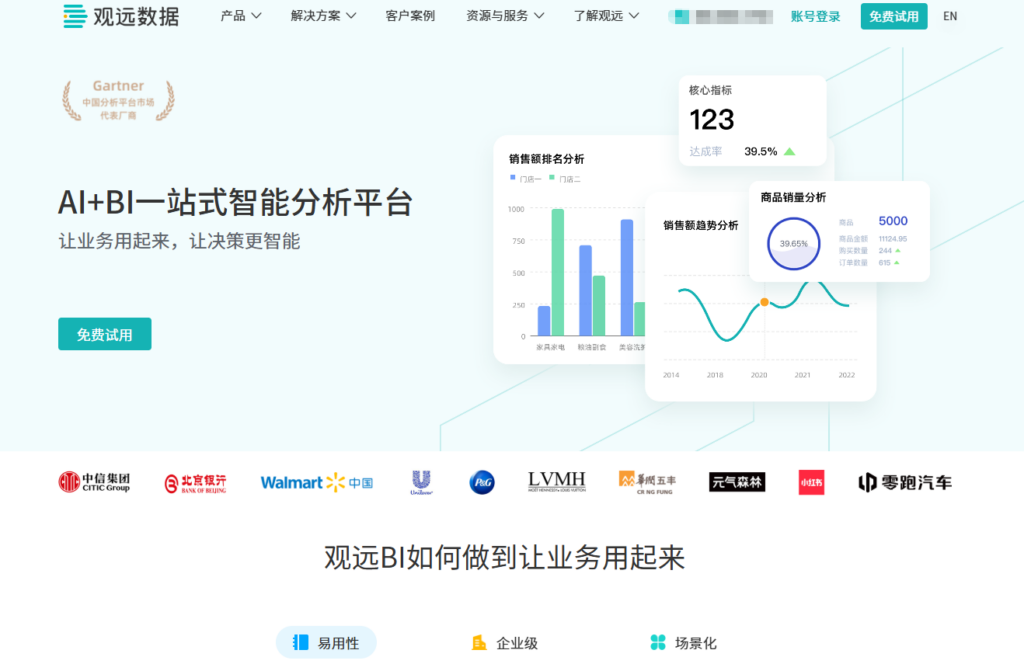Click the 观远数据 logo in header
Viewport: 1024px width, 664px height.
pos(120,16)
